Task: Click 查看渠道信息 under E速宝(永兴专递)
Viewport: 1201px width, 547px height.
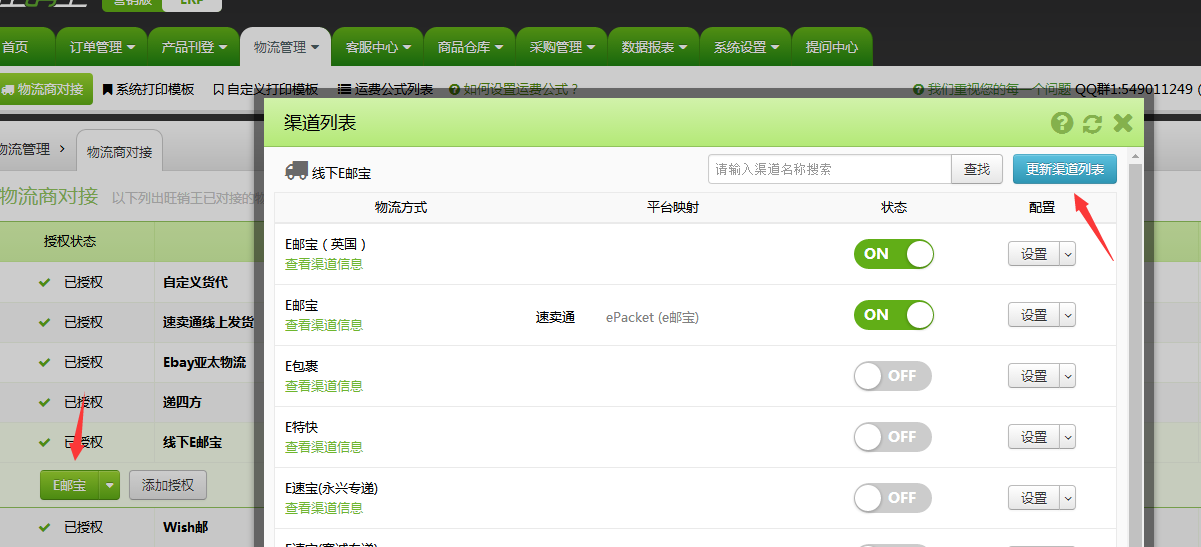Action: (x=324, y=508)
